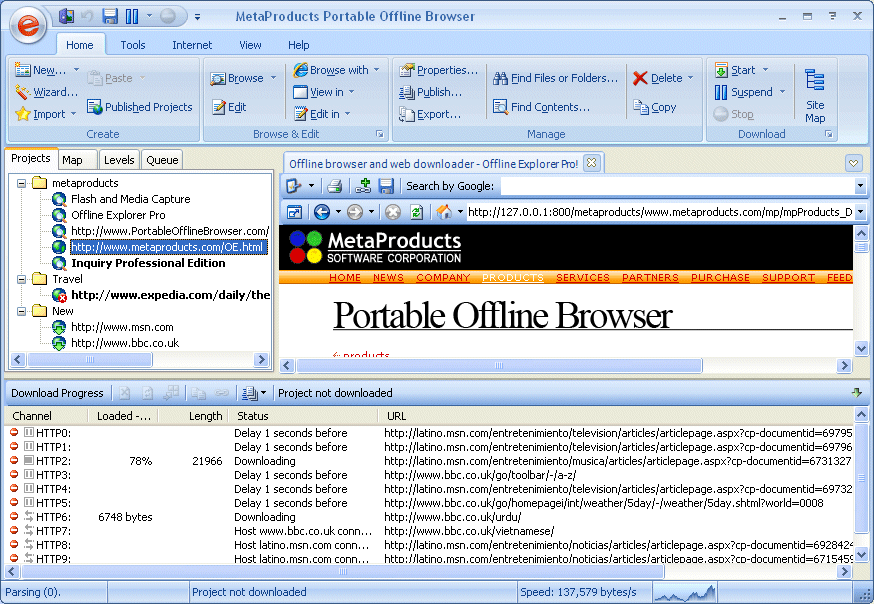Click the URL column header
The image size is (874, 604).
coord(616,416)
